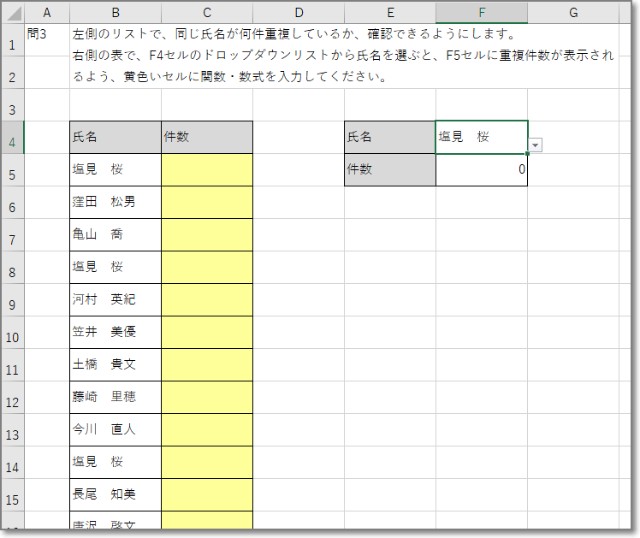Select cell F5 showing 0

(x=482, y=170)
